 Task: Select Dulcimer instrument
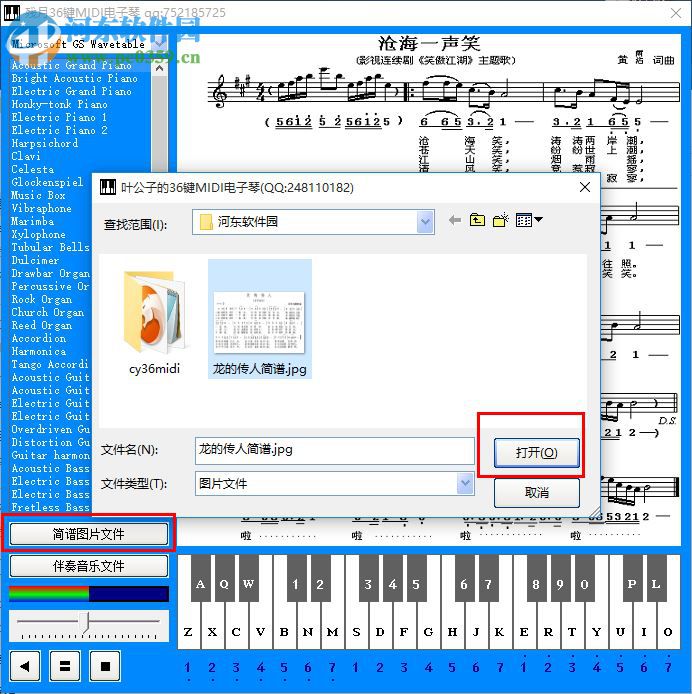point(35,260)
